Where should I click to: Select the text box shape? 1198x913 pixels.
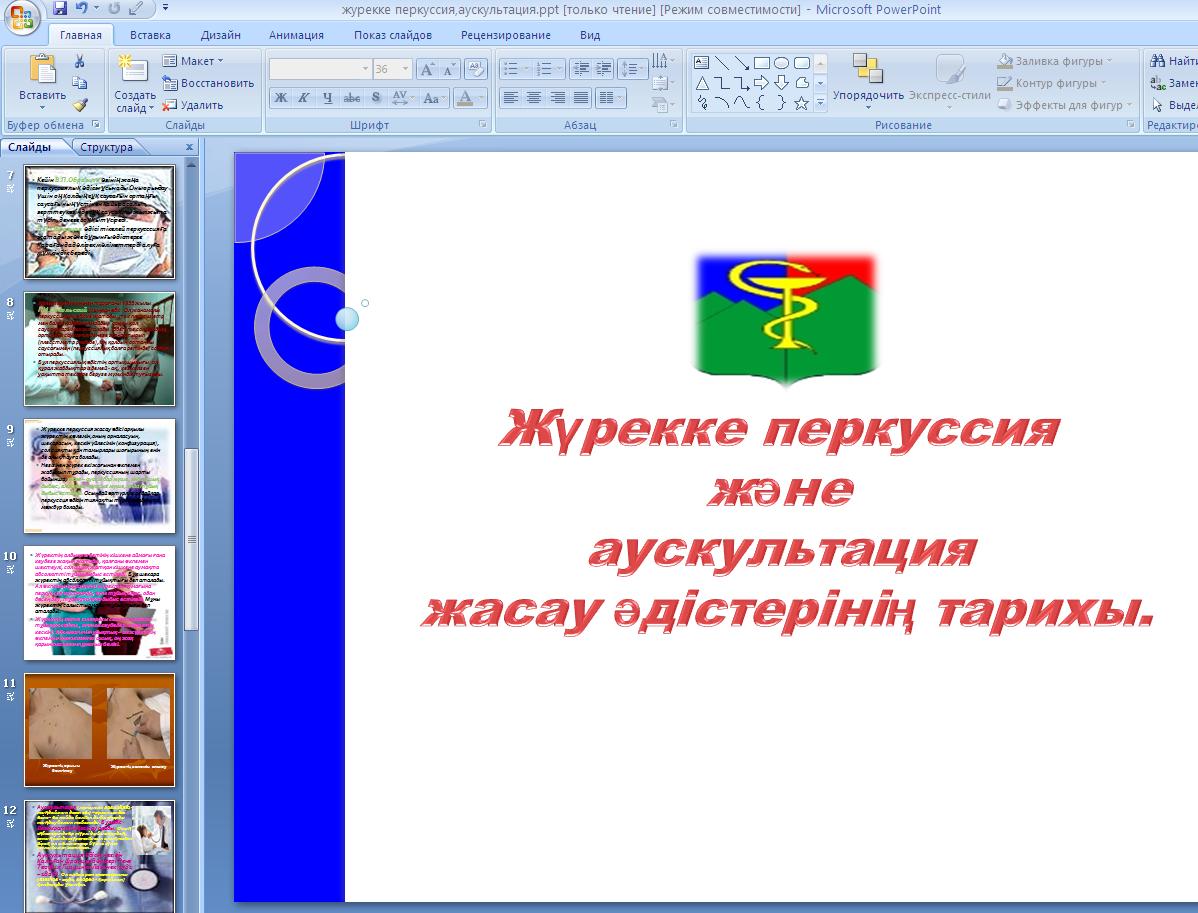pos(701,63)
